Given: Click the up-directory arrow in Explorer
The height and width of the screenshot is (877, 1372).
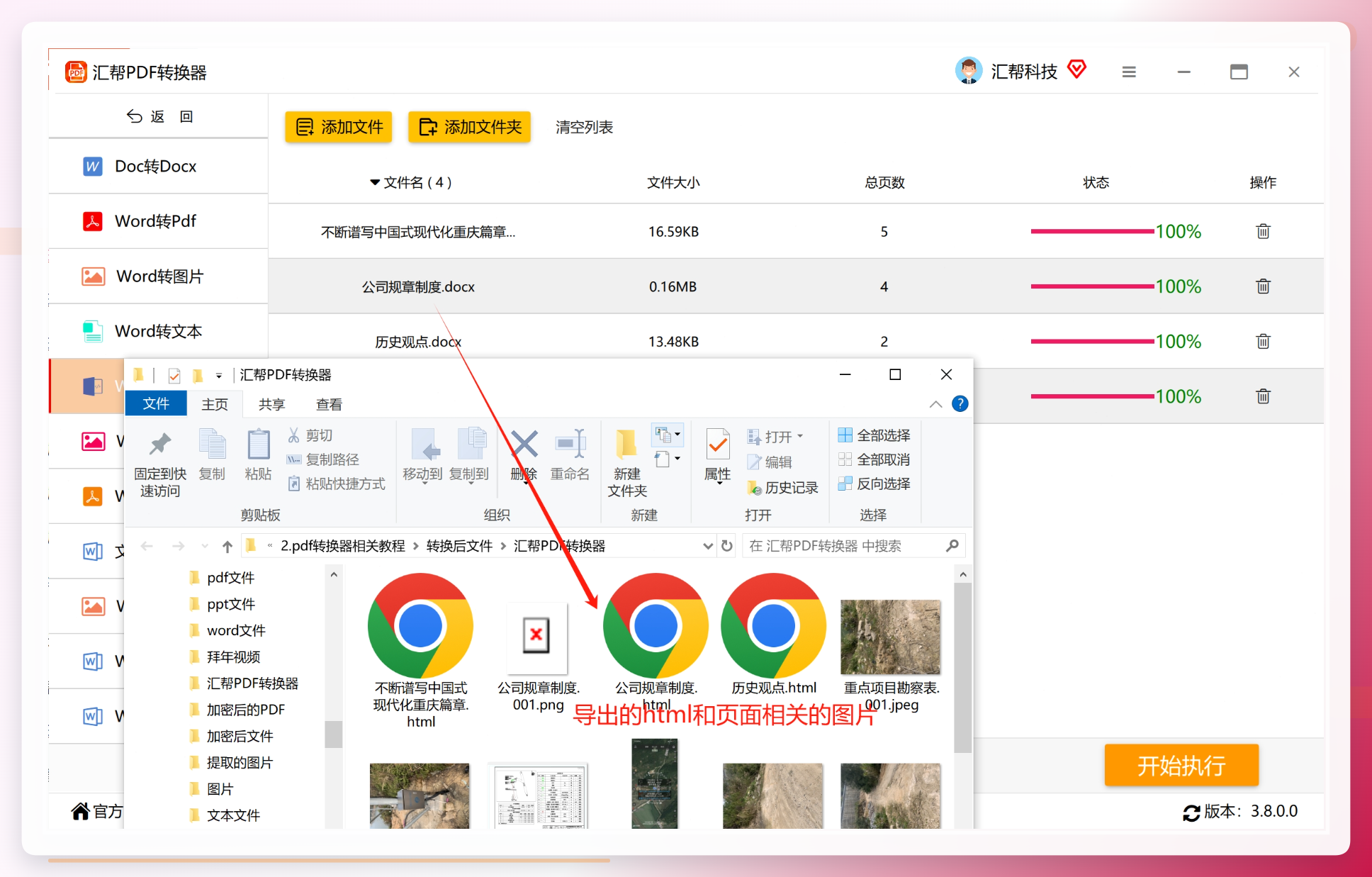Looking at the screenshot, I should [227, 546].
